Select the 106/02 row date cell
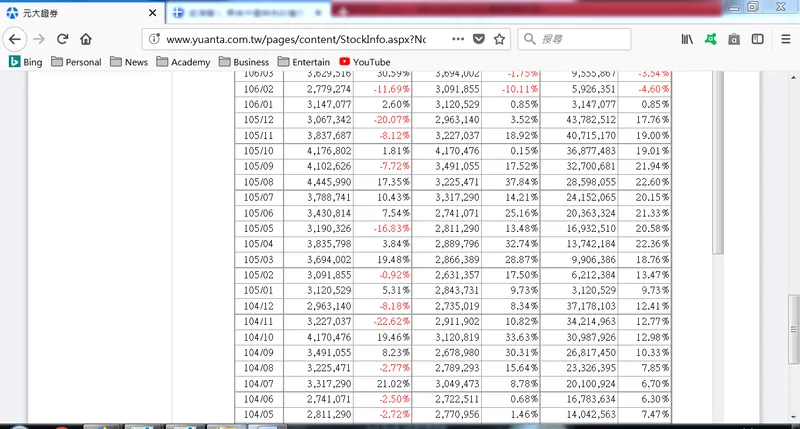Viewport: 800px width, 429px height. (259, 89)
